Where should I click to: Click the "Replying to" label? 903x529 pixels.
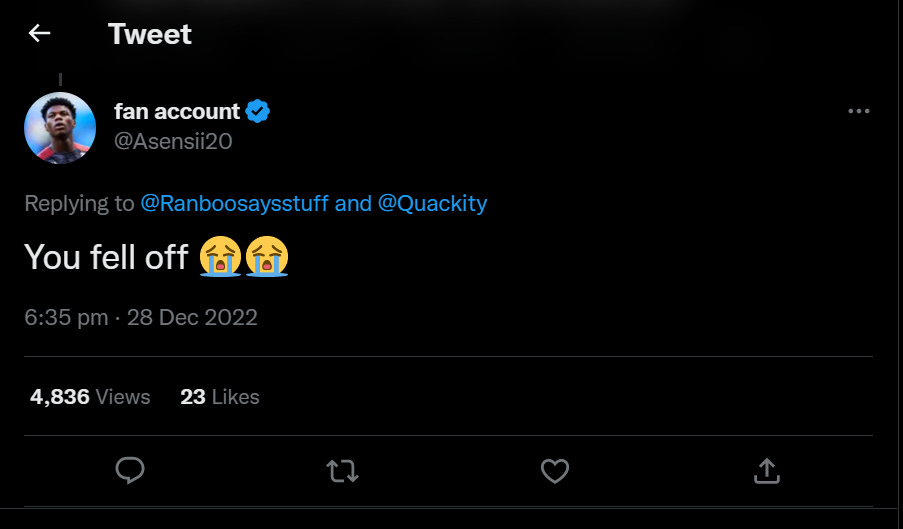tap(79, 203)
